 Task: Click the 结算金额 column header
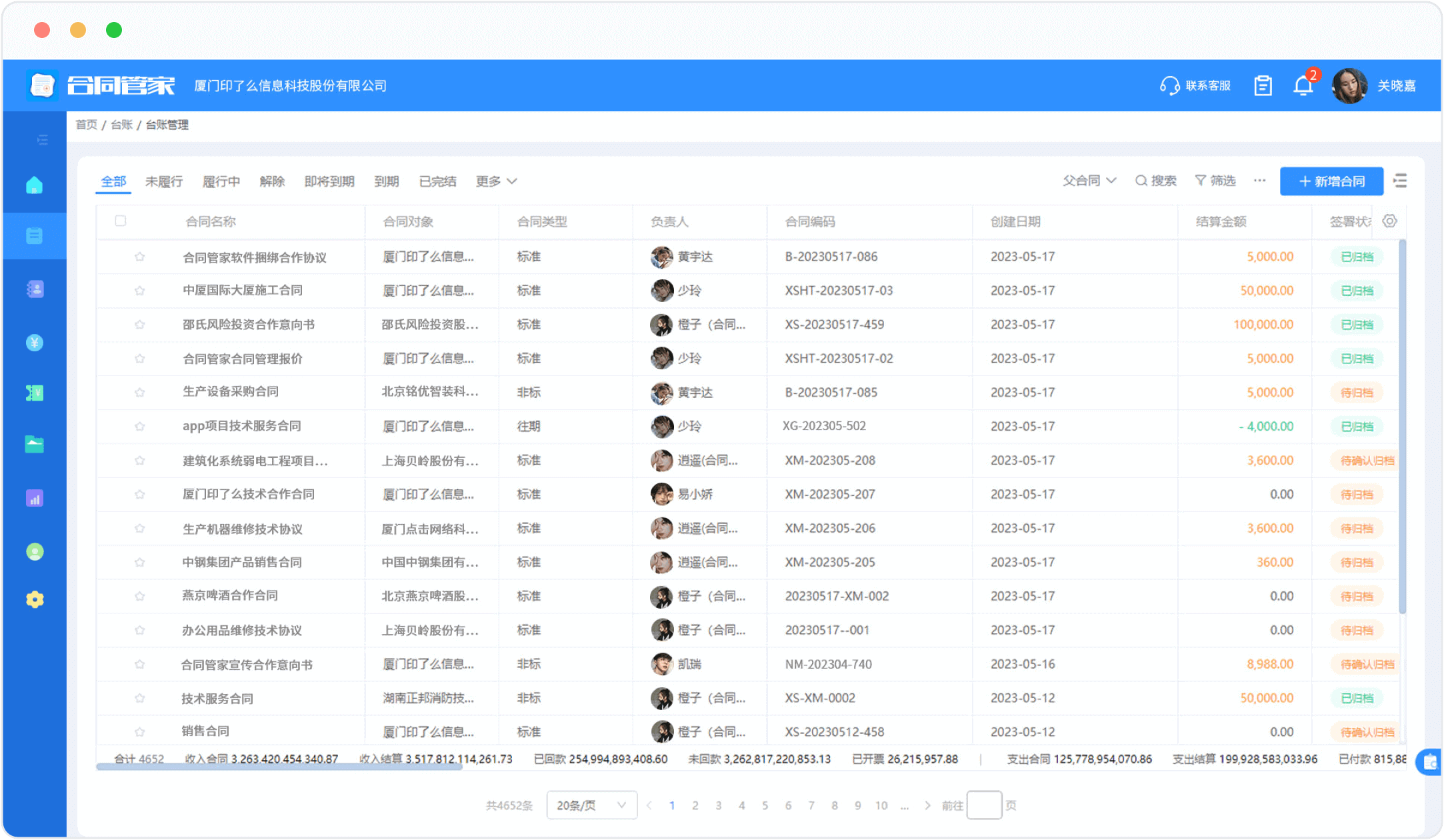(1221, 221)
